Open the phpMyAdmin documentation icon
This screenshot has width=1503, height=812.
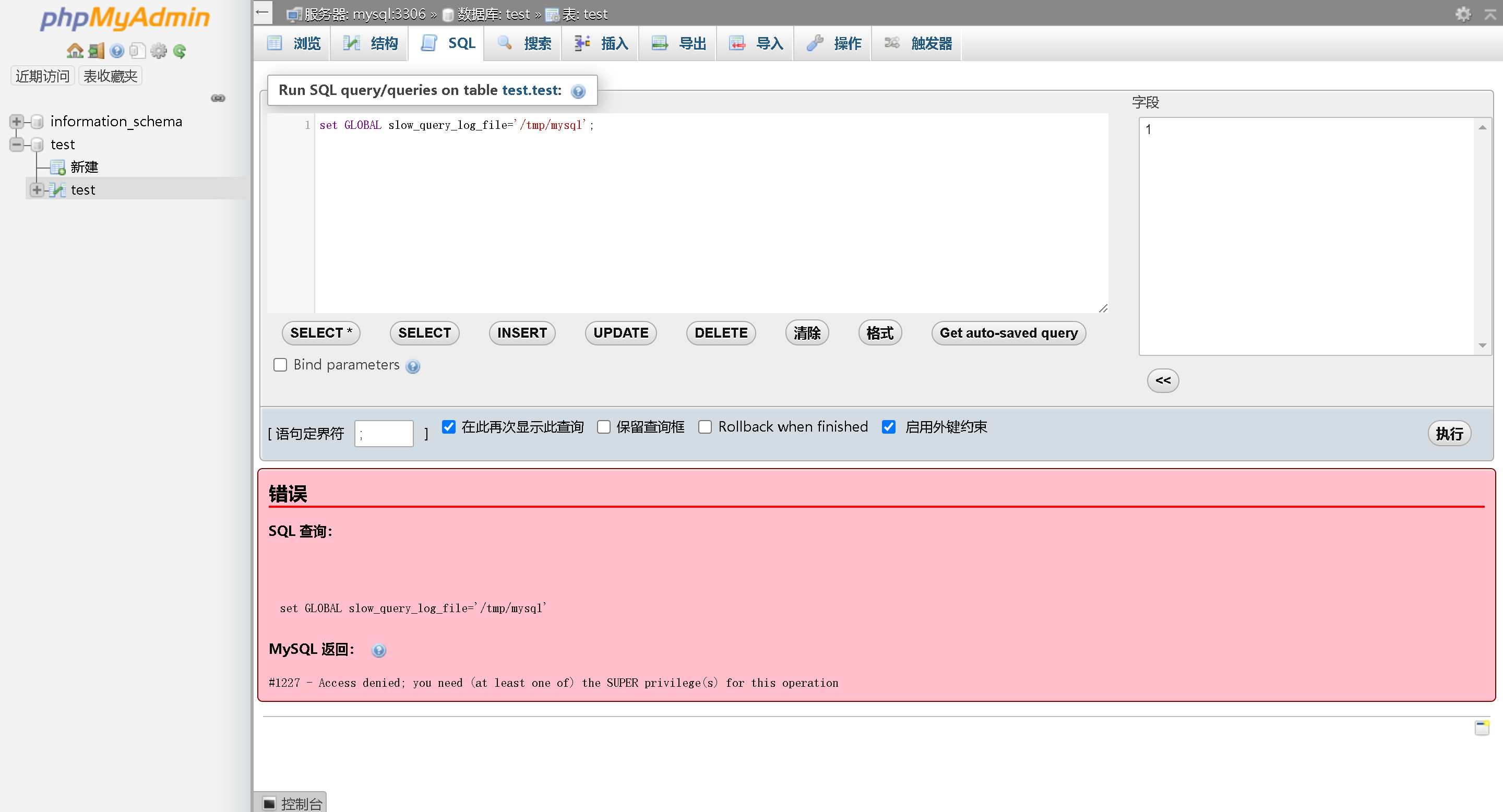[117, 51]
